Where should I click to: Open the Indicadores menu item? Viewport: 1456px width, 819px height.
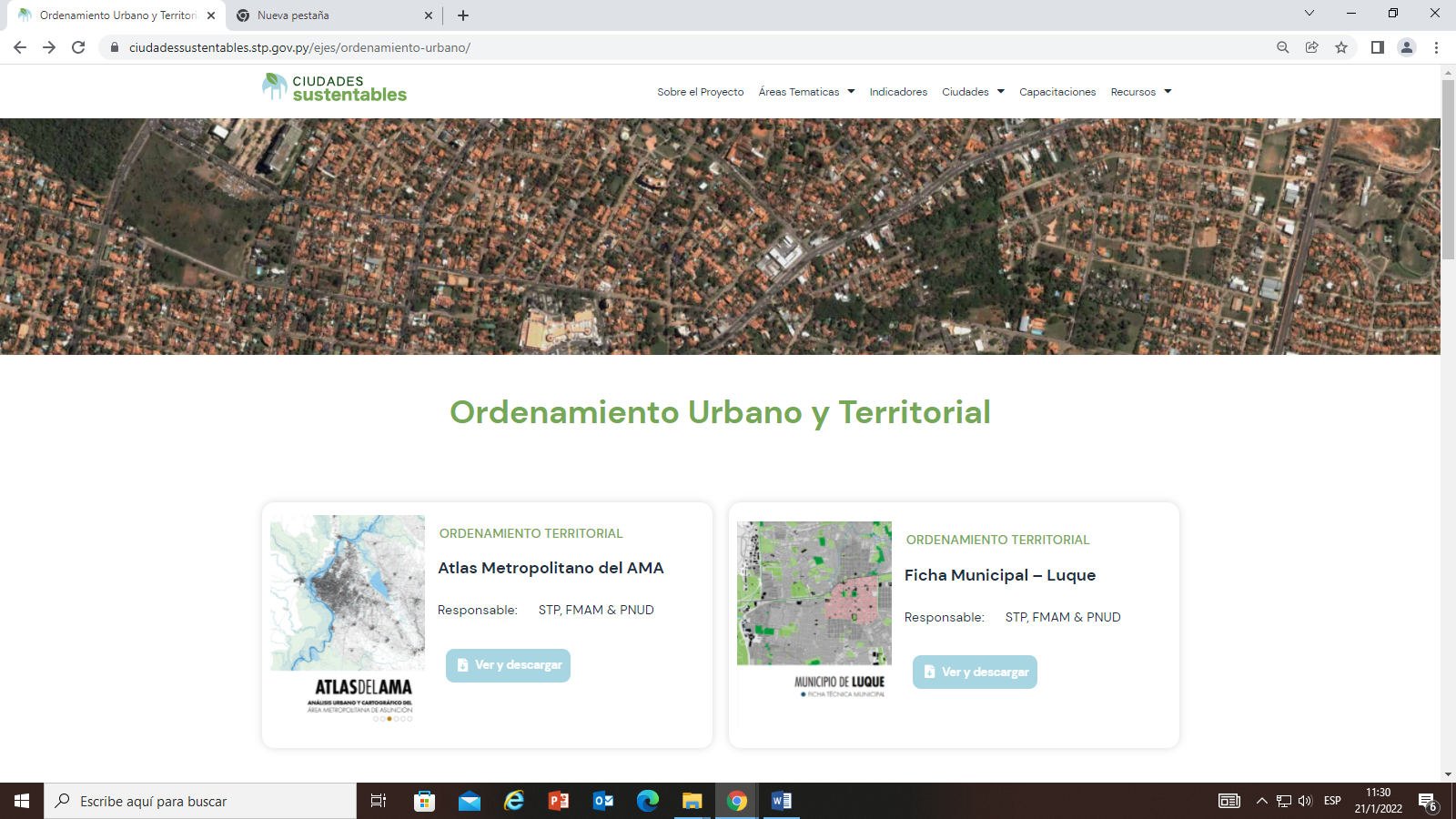(x=898, y=92)
